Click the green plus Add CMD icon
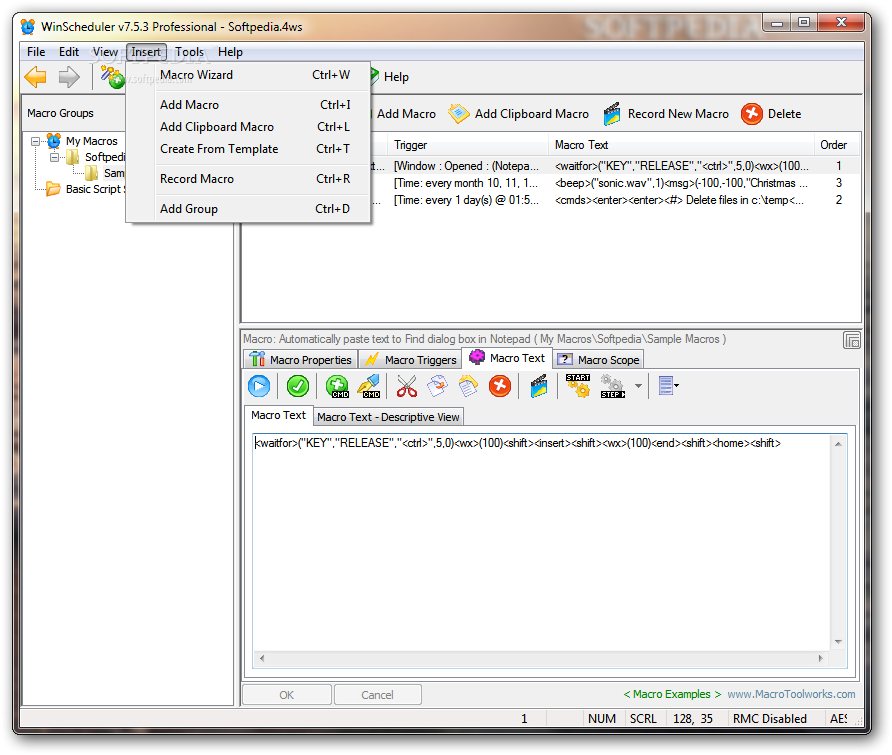Viewport: 892px width, 755px height. [337, 386]
